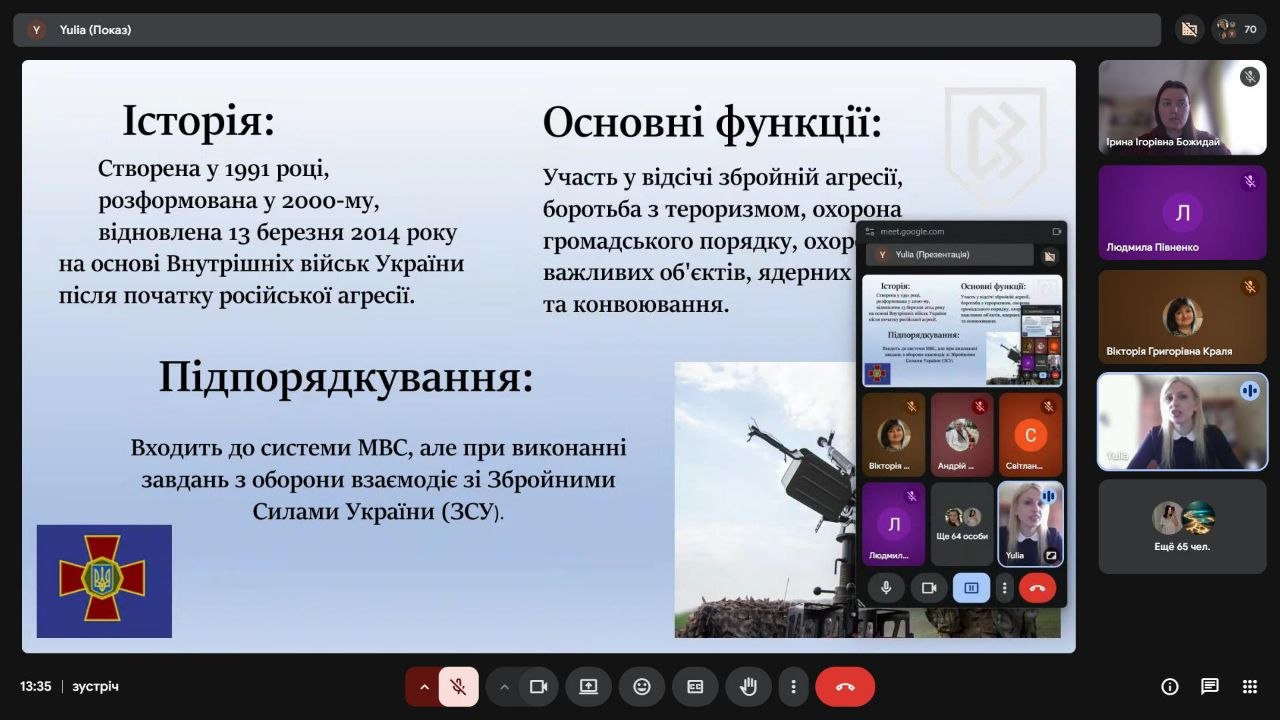Show the participants list with count 70
The width and height of the screenshot is (1280, 720).
pos(1238,29)
